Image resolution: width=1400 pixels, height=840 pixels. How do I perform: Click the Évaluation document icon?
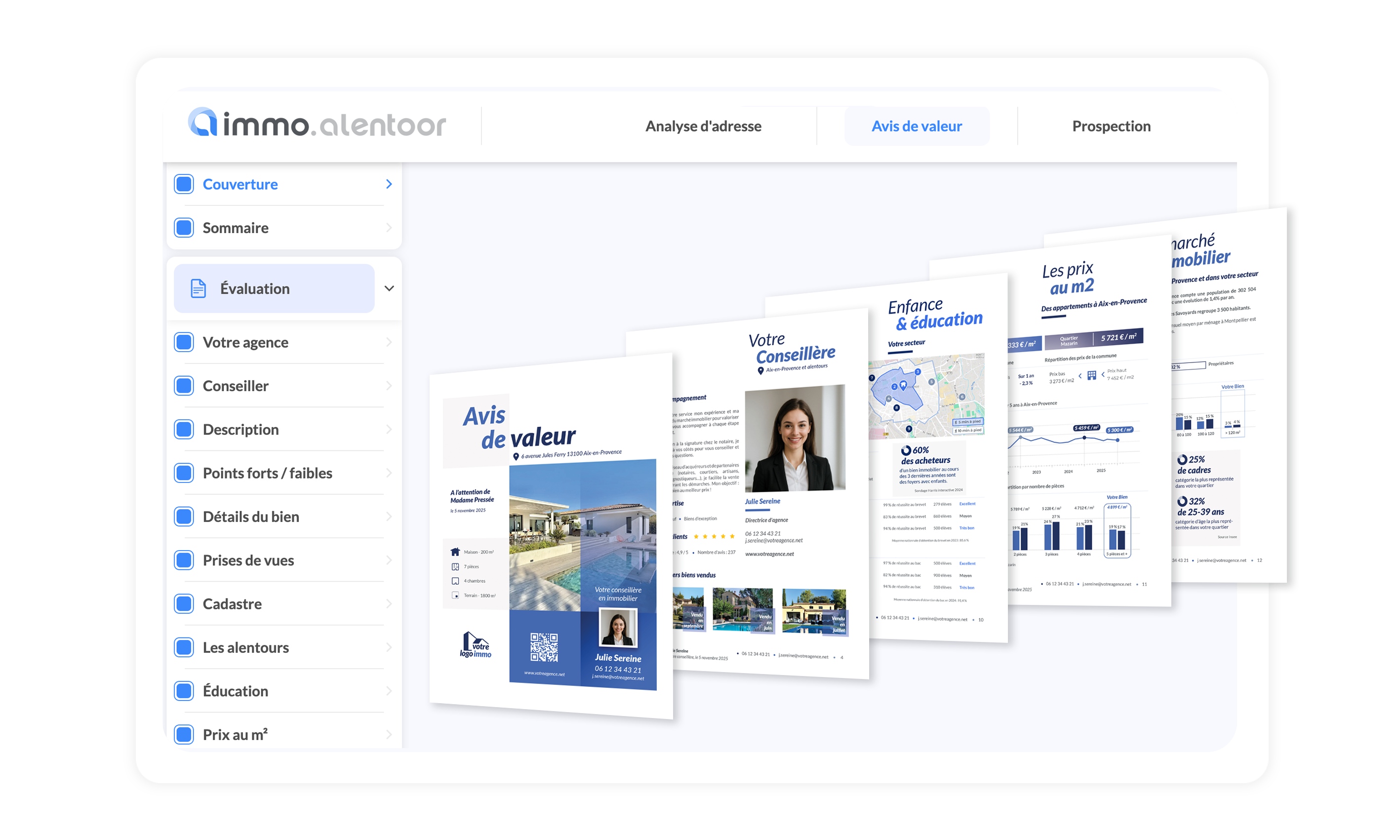(x=198, y=288)
